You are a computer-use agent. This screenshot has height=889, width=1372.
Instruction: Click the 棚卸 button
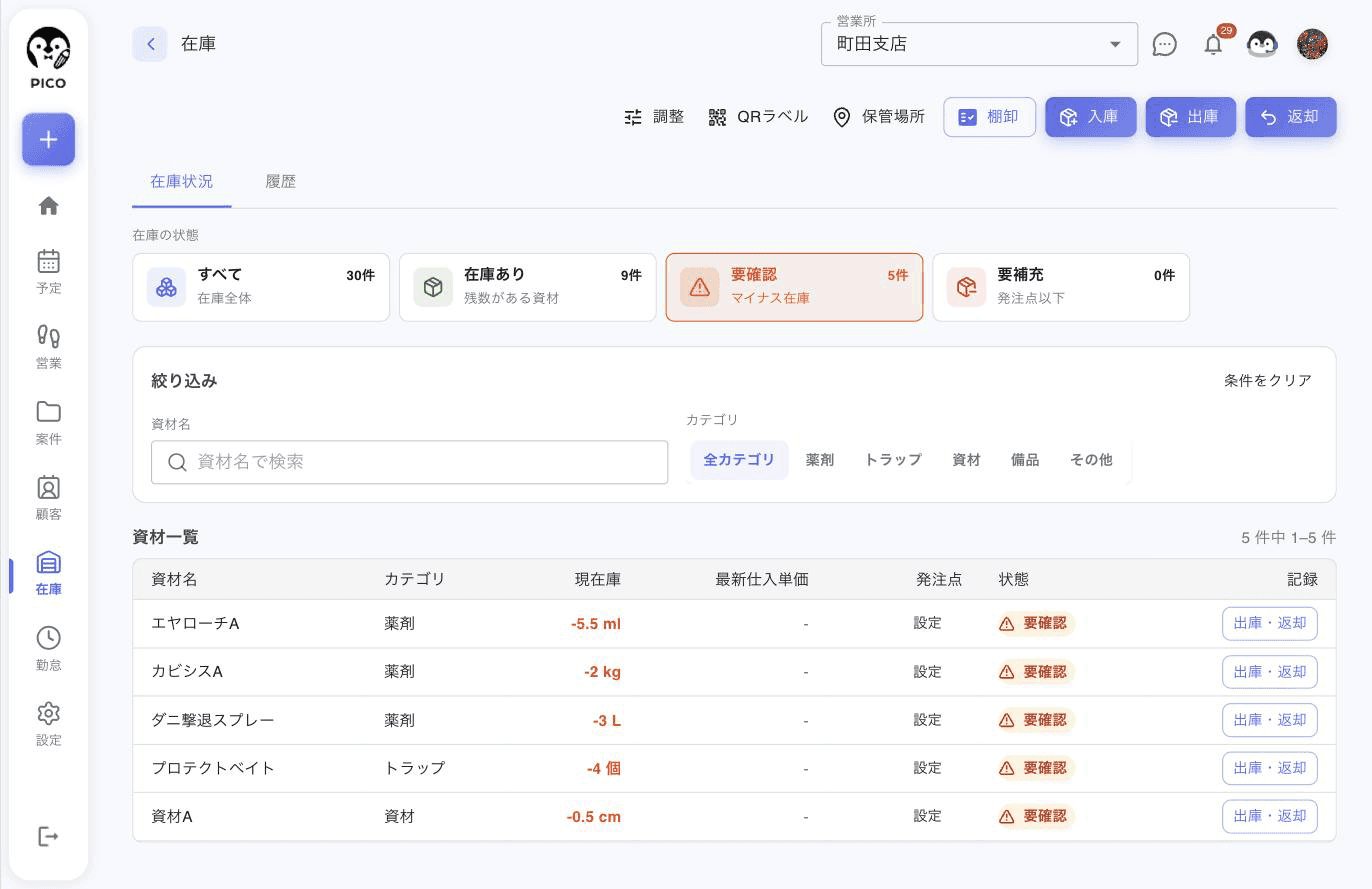point(989,117)
